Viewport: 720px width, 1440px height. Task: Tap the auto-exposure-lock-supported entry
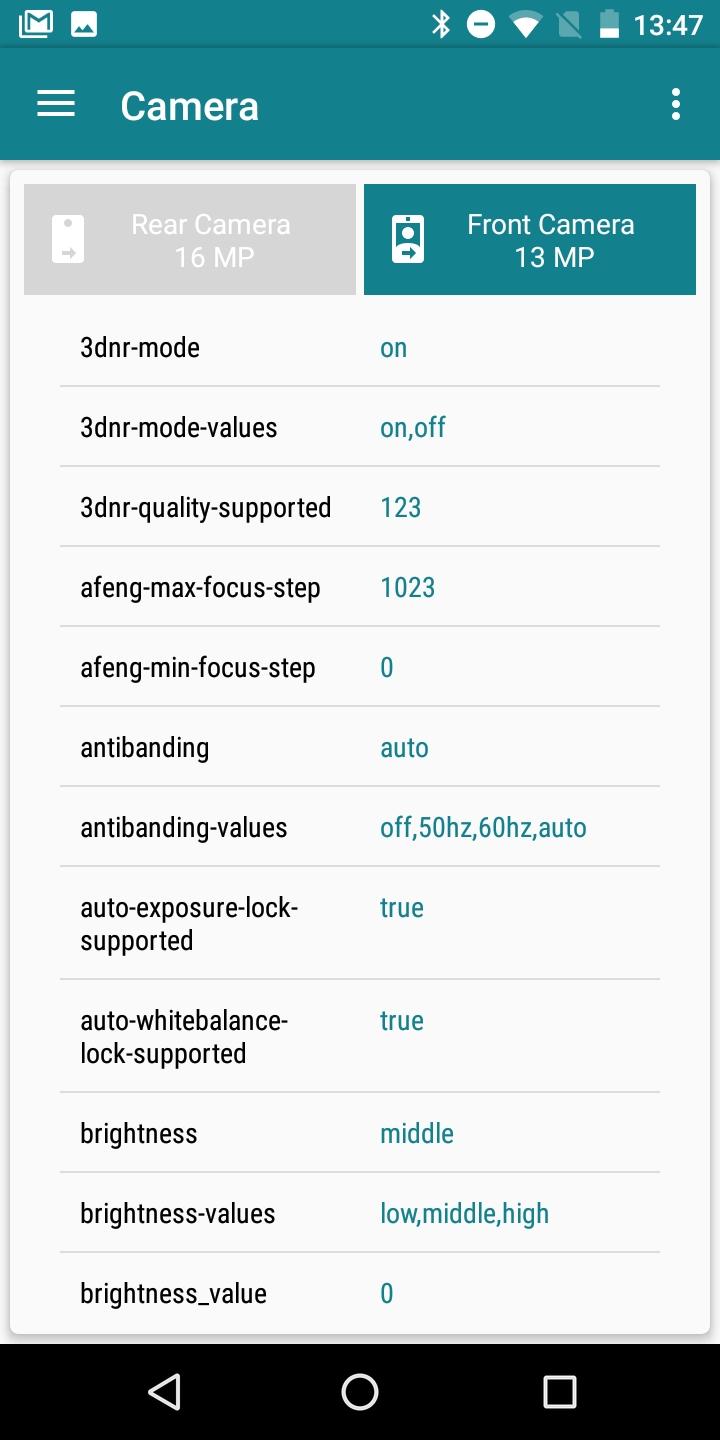pos(360,924)
